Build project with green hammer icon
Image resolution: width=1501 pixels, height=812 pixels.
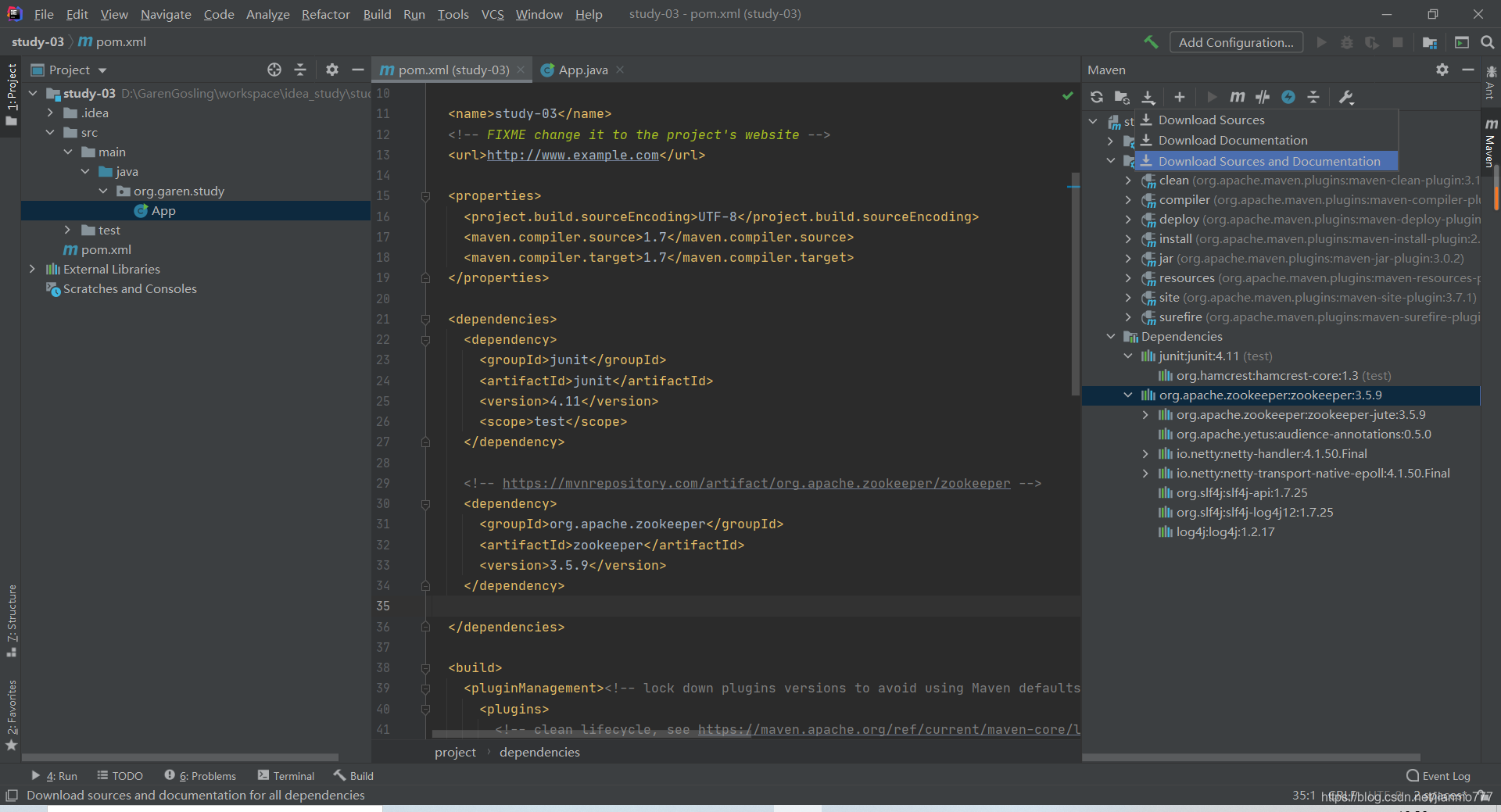tap(1152, 42)
